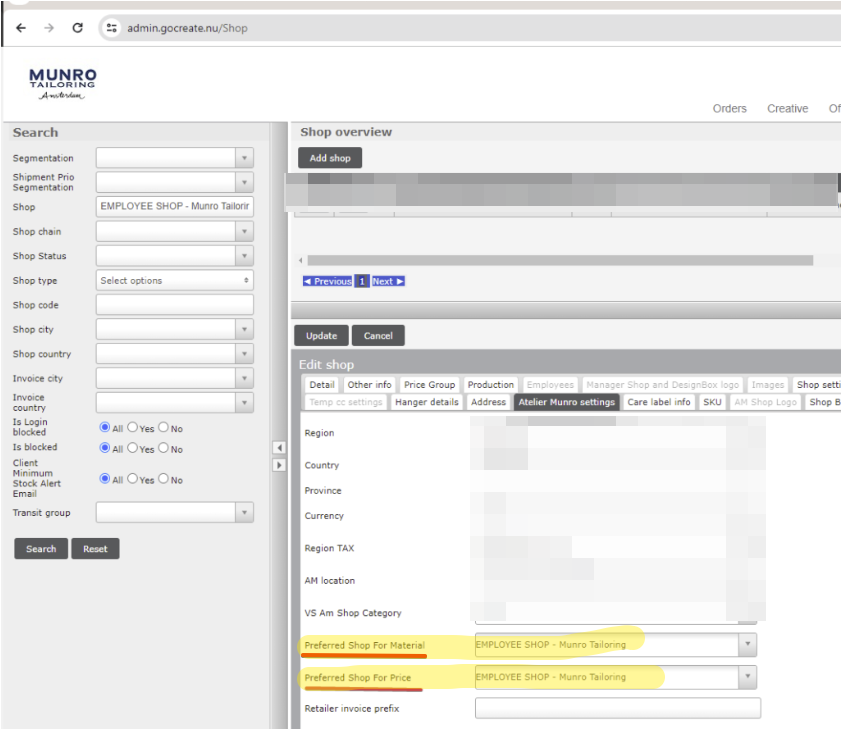This screenshot has width=842, height=734.
Task: Click the browser back arrow
Action: [21, 28]
